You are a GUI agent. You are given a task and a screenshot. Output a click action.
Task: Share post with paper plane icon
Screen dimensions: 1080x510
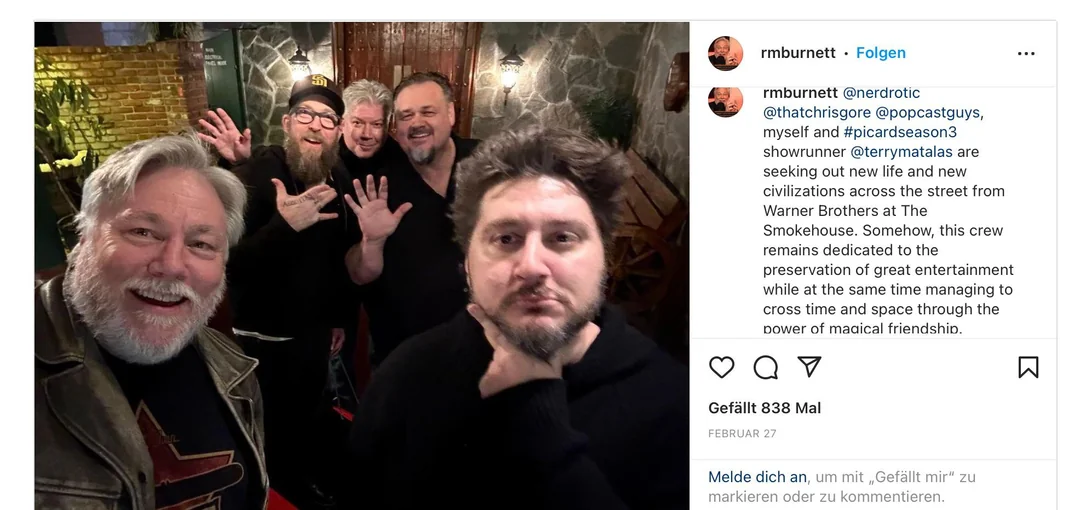tap(809, 367)
